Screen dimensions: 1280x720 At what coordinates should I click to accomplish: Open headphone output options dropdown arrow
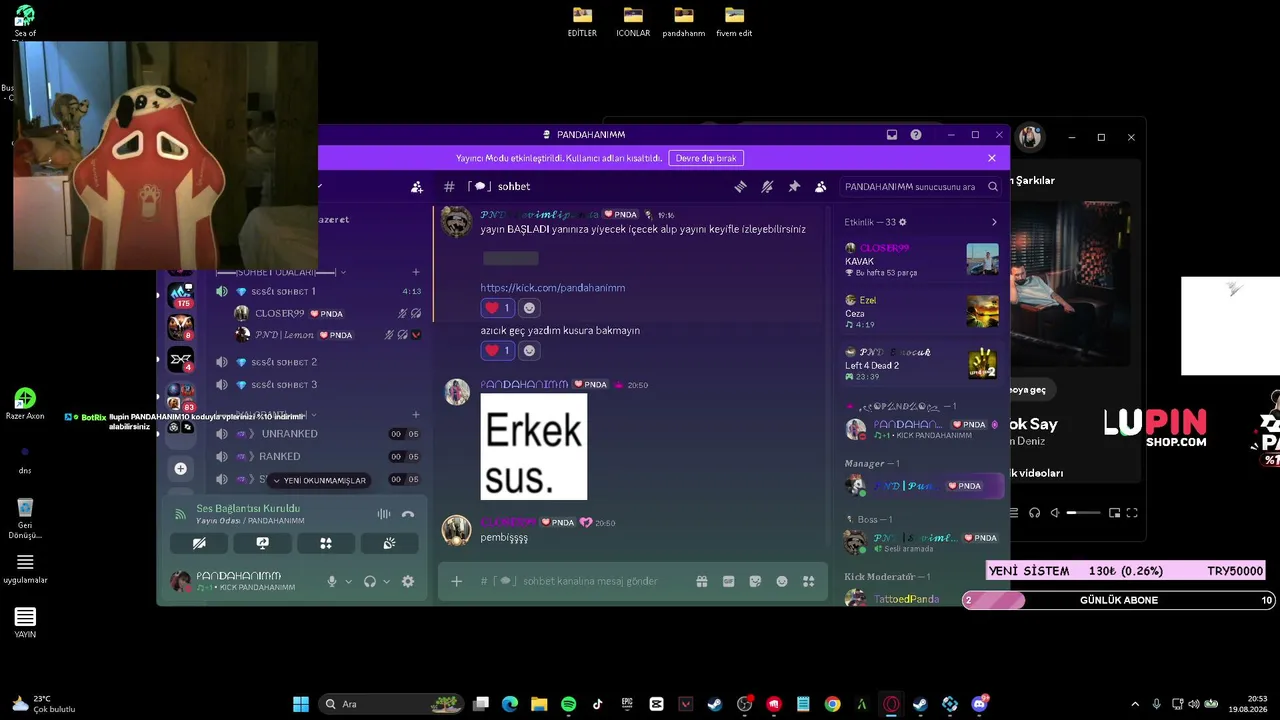click(x=386, y=581)
